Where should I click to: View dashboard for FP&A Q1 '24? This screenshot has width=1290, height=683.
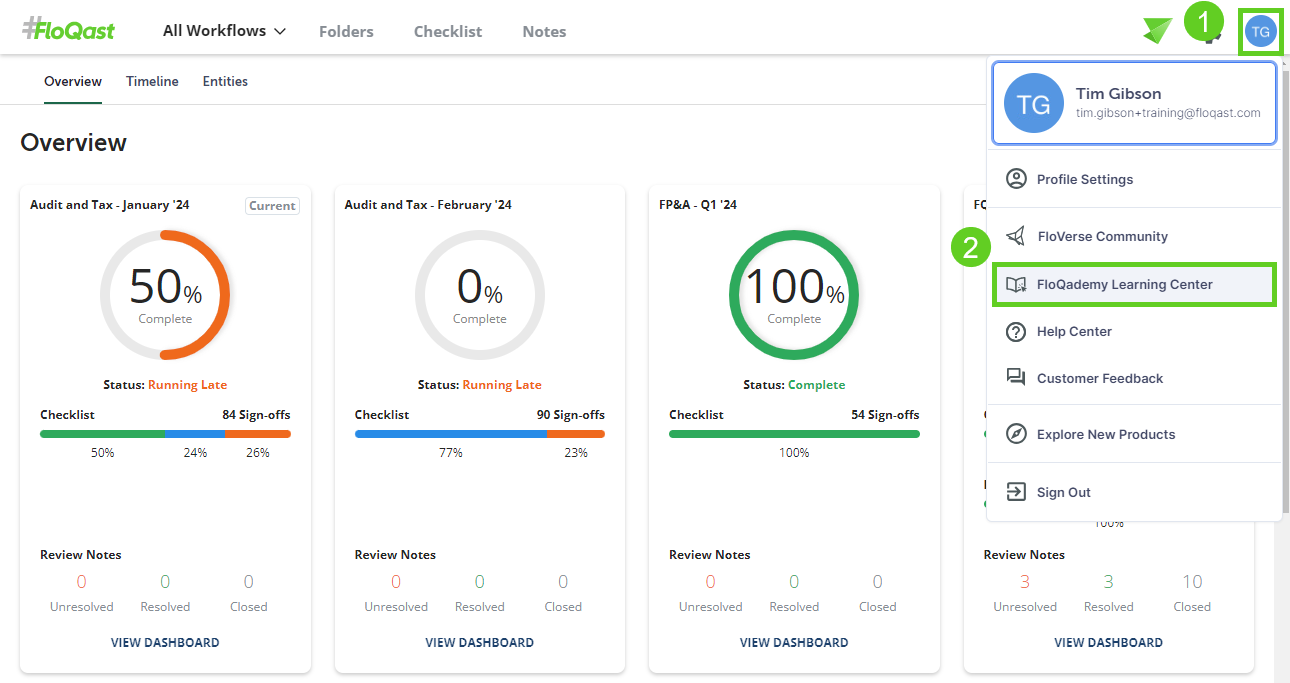pos(794,643)
